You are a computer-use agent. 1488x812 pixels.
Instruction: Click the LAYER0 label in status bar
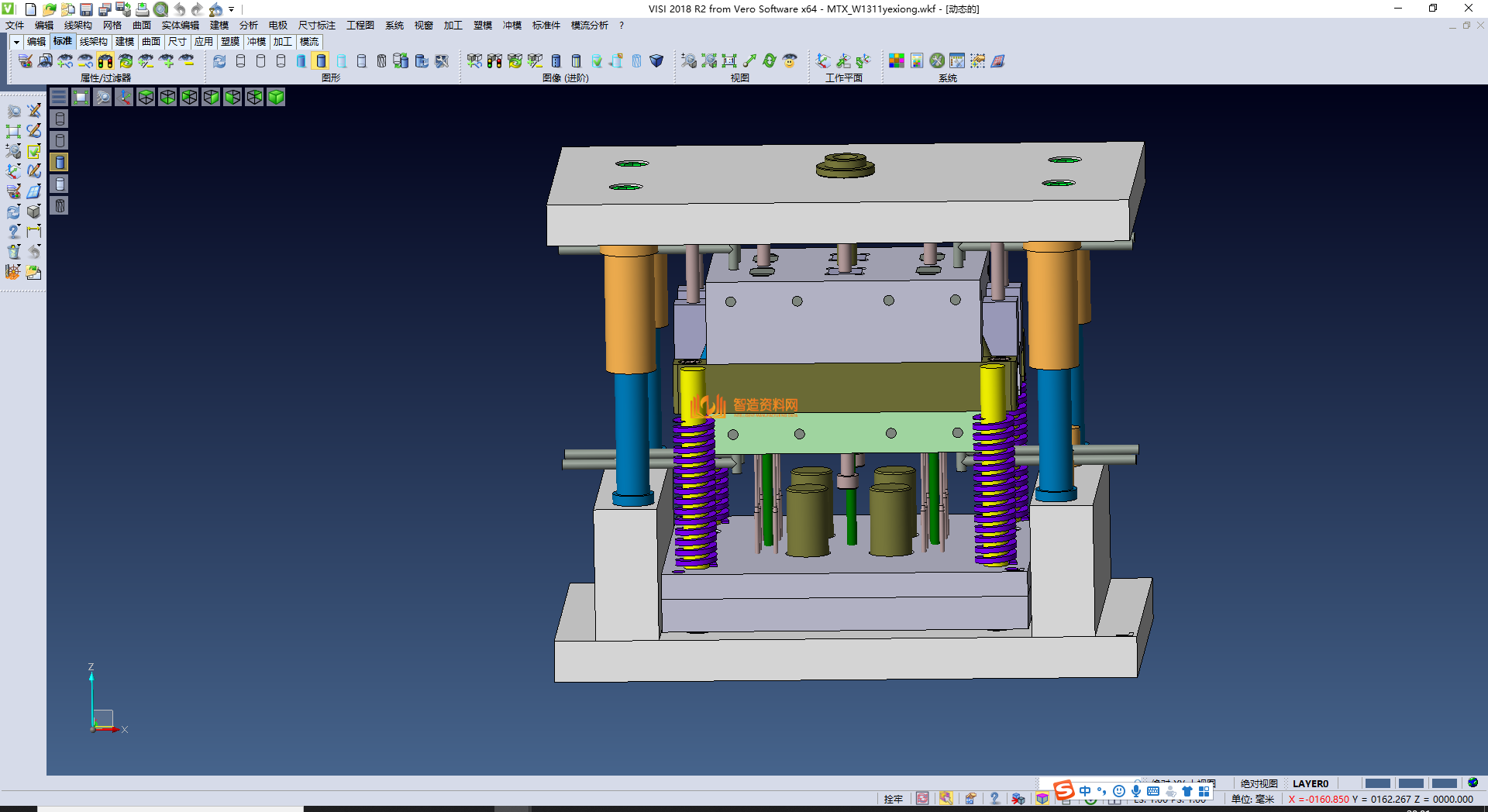coord(1310,783)
